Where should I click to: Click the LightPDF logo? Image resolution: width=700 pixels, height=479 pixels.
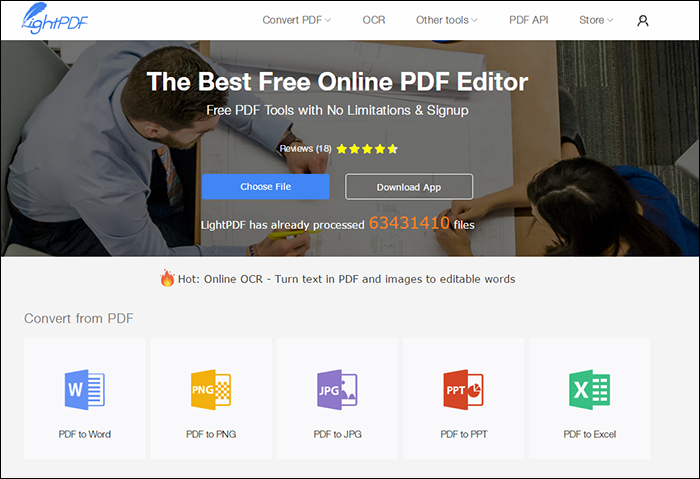(54, 19)
